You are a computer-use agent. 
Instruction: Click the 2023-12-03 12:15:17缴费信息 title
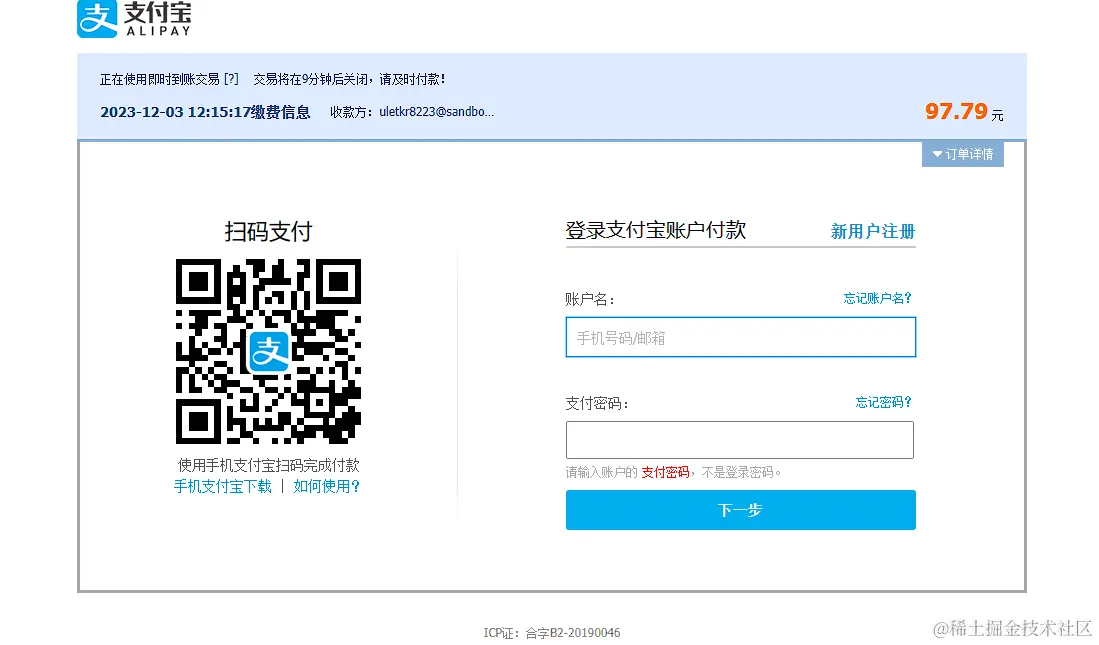(x=205, y=112)
